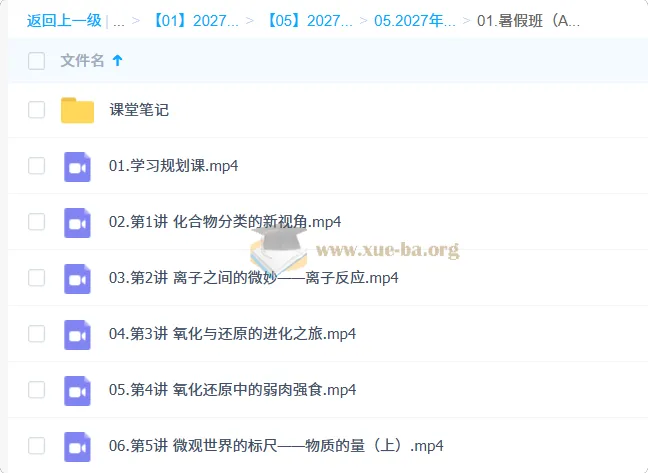Image resolution: width=648 pixels, height=473 pixels.
Task: Click current folder 01.暑假班 breadcrumb
Action: pyautogui.click(x=529, y=20)
